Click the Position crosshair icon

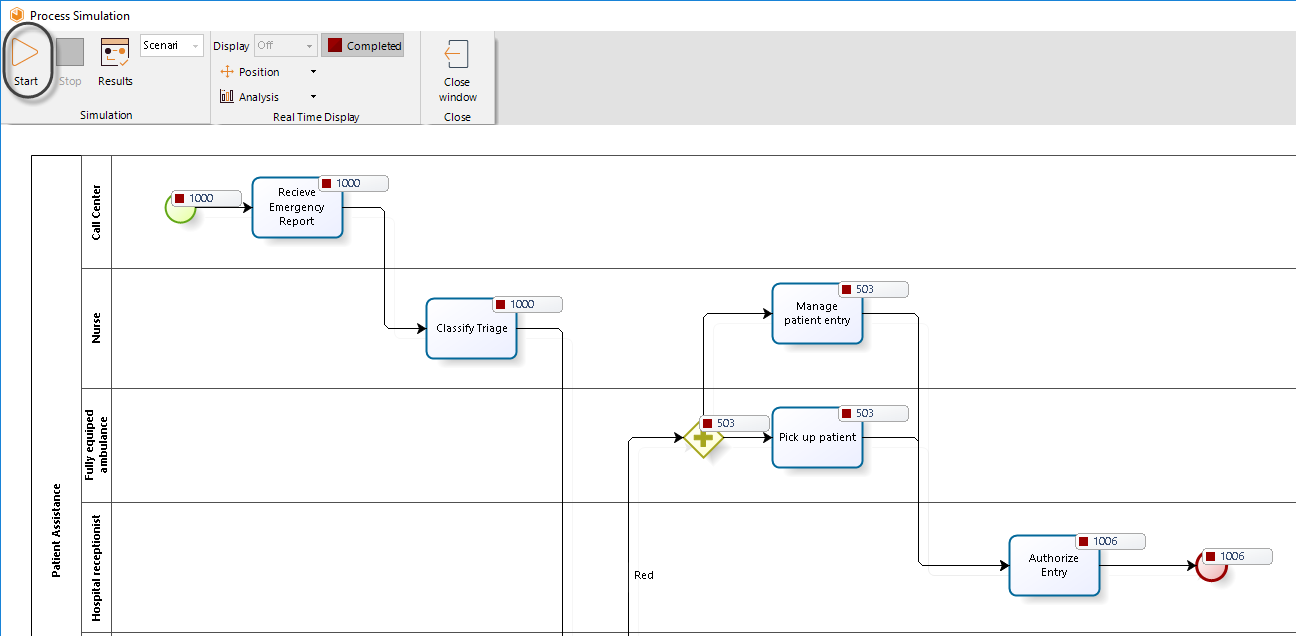coord(227,72)
